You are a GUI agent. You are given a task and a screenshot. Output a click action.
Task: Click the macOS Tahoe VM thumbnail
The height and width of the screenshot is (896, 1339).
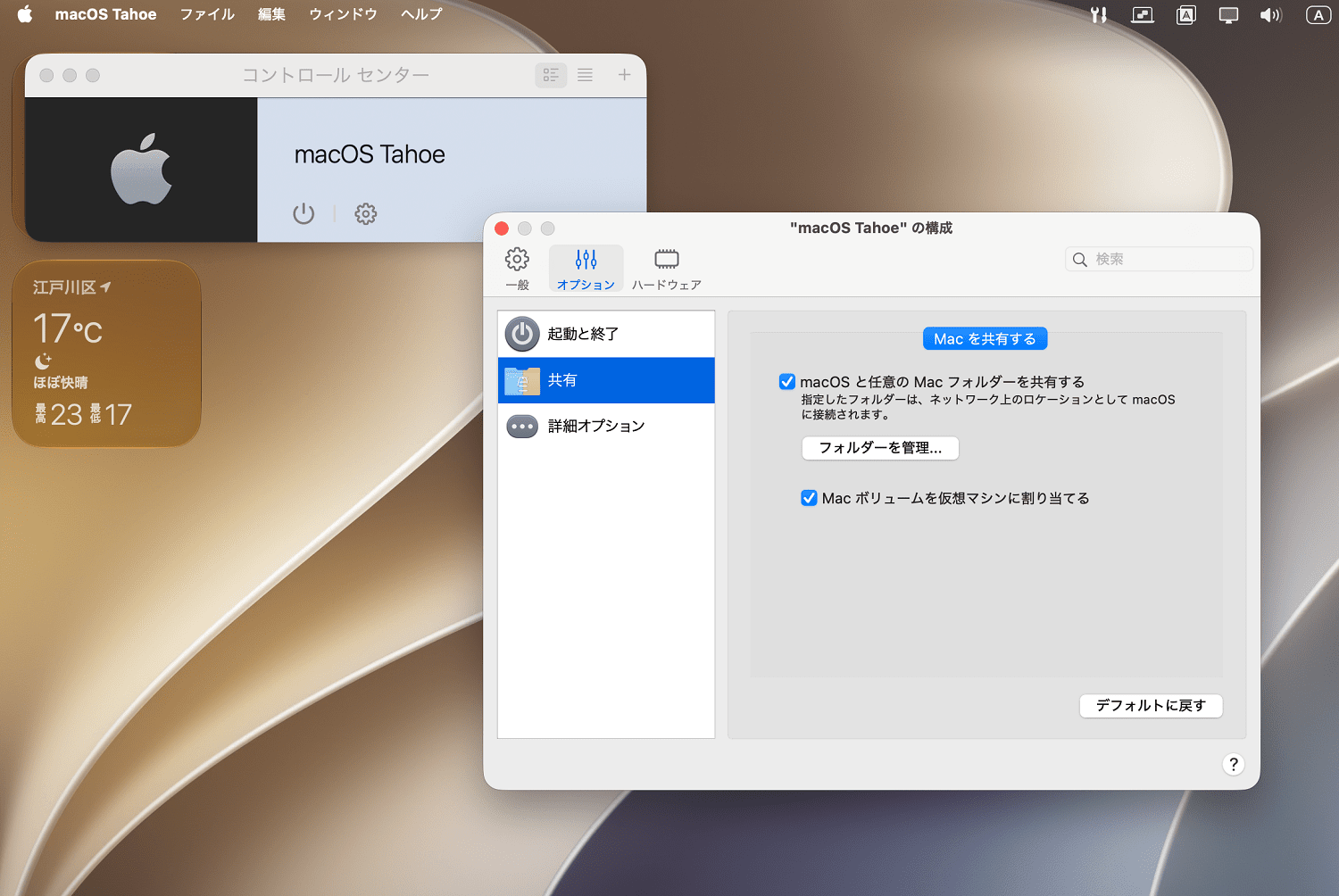[141, 170]
